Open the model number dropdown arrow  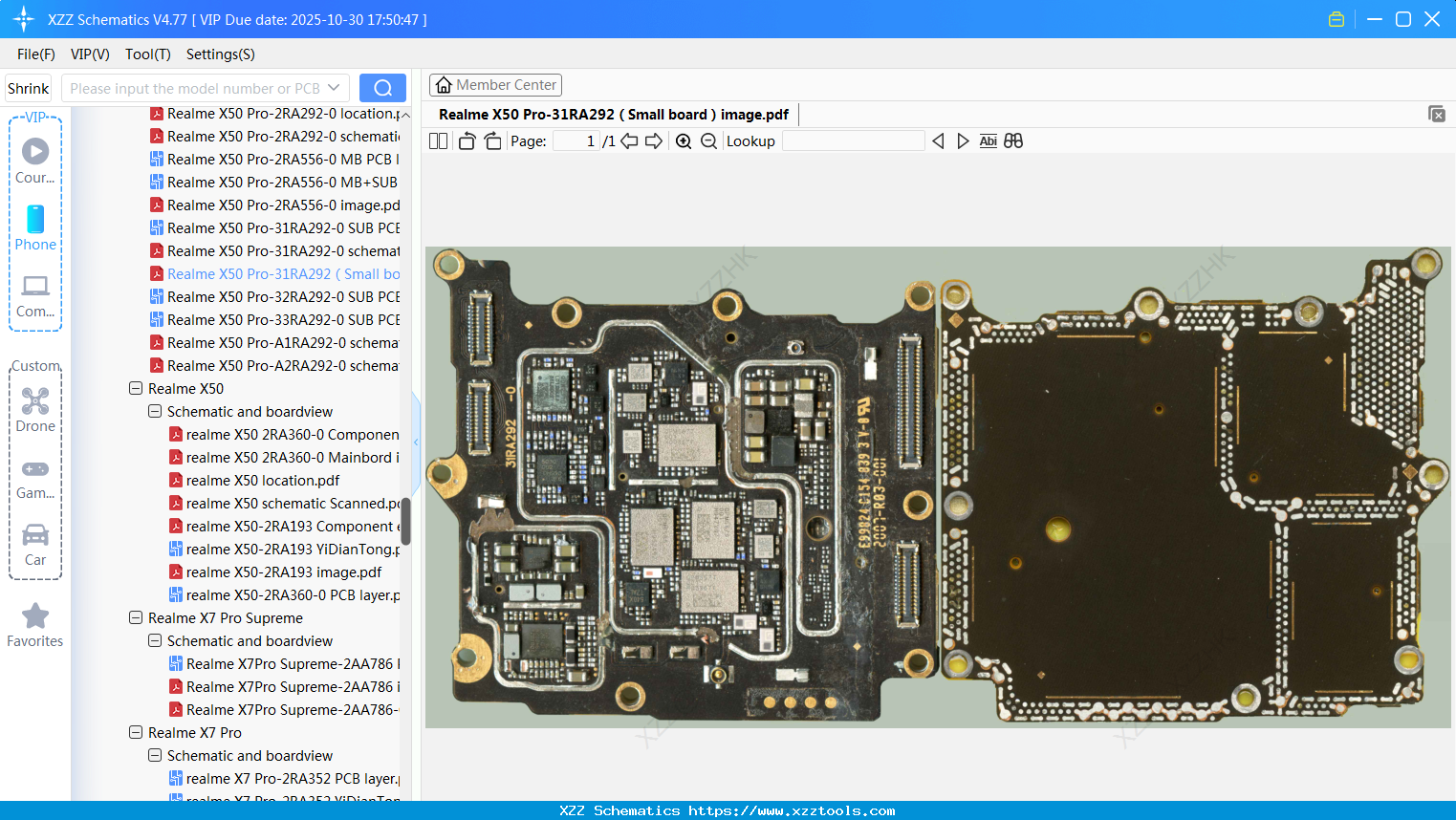coord(334,88)
